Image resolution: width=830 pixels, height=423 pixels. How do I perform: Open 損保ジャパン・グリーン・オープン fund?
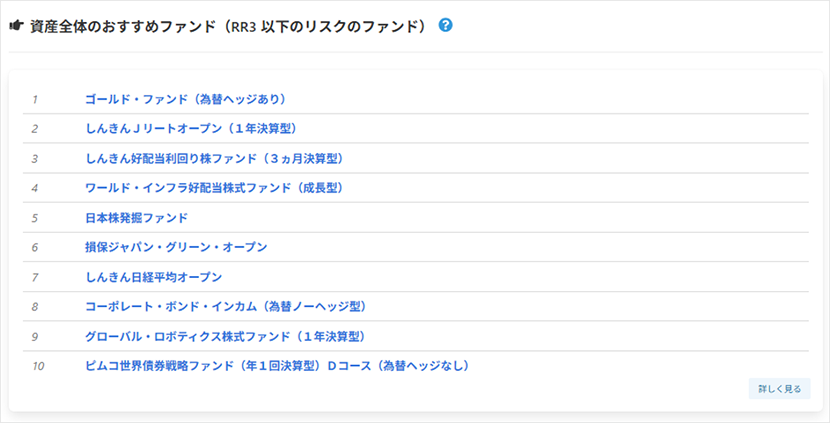click(177, 246)
